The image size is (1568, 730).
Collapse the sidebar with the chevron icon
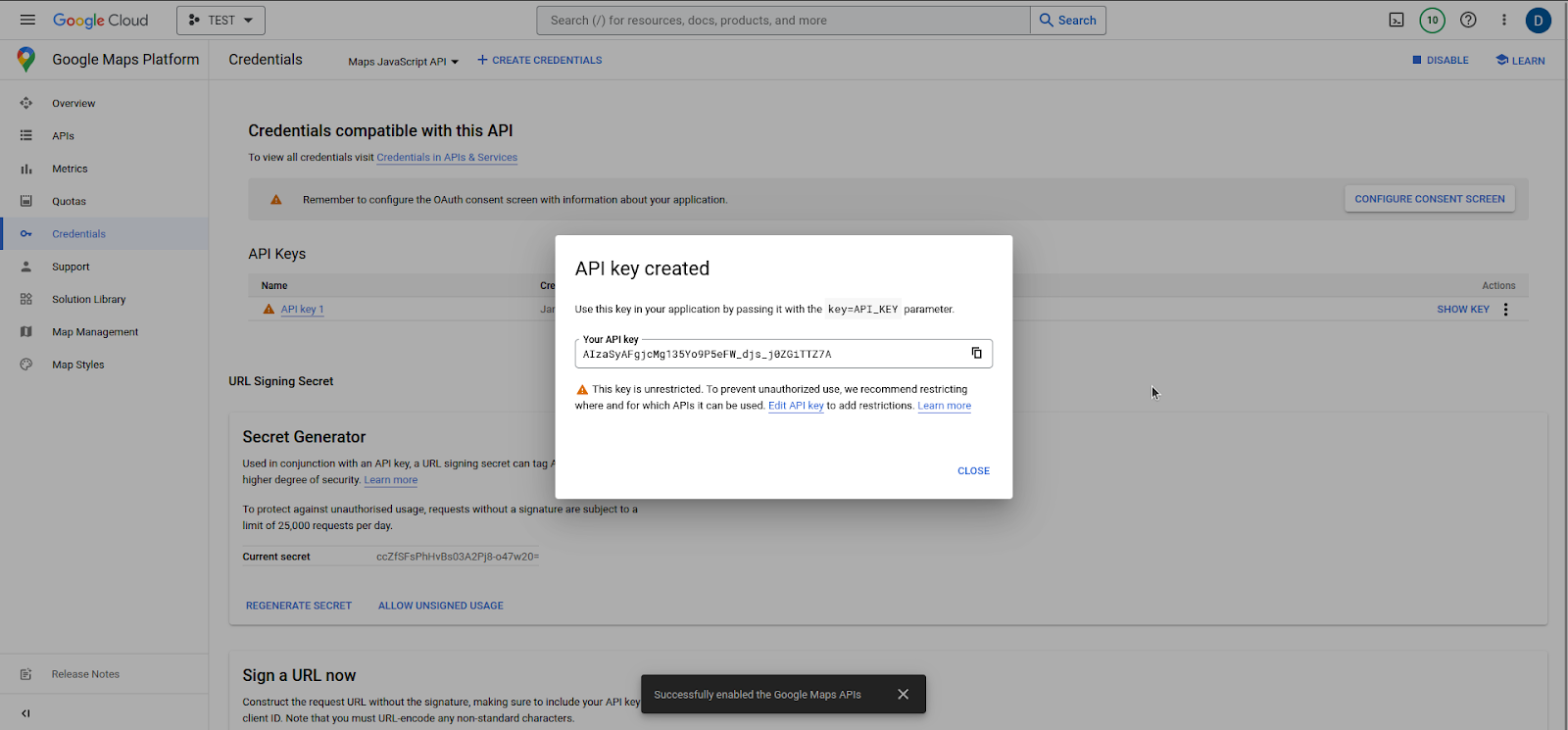[25, 713]
